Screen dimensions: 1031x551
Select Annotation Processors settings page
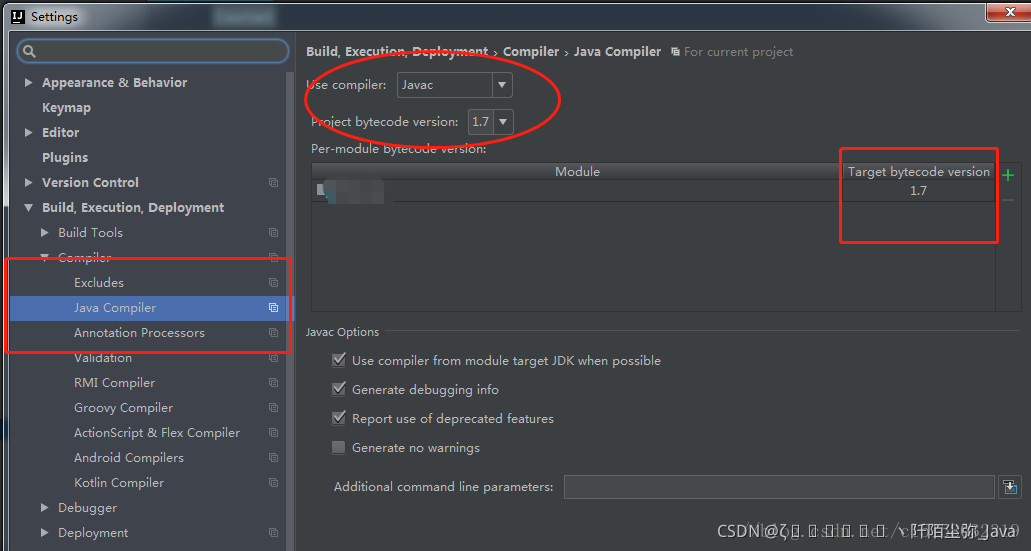139,333
